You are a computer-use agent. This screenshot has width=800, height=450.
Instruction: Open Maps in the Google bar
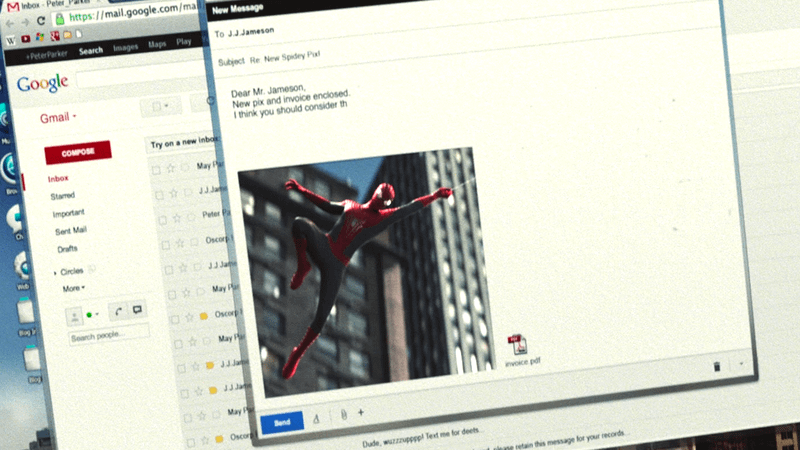[x=157, y=44]
